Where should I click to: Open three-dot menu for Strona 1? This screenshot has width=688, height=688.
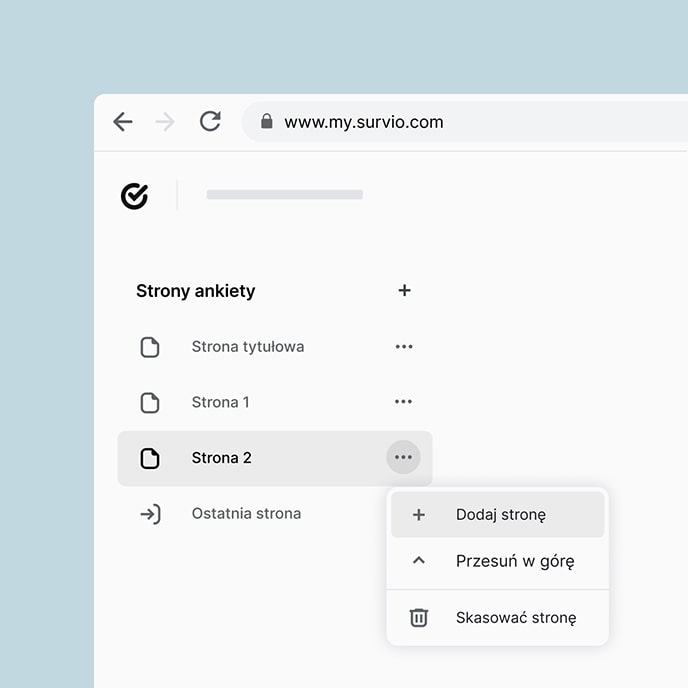[403, 402]
